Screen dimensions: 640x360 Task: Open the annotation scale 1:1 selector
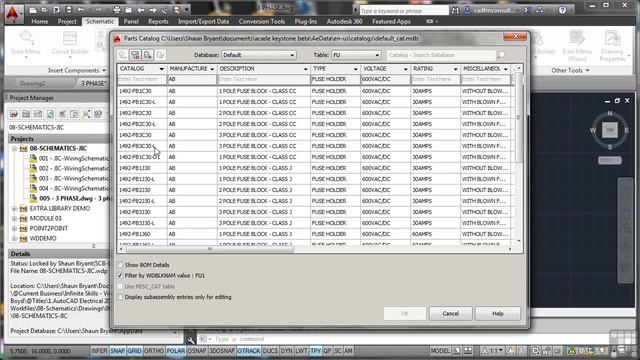pos(493,351)
